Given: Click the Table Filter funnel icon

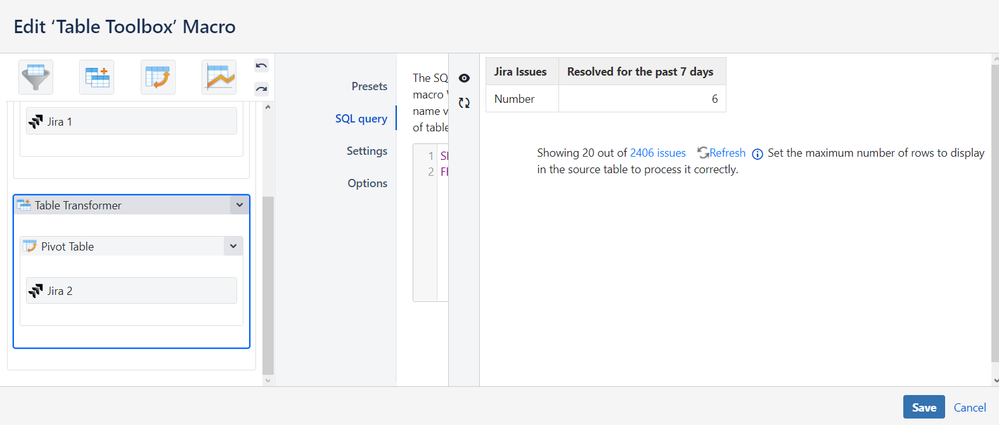Looking at the screenshot, I should pyautogui.click(x=37, y=76).
